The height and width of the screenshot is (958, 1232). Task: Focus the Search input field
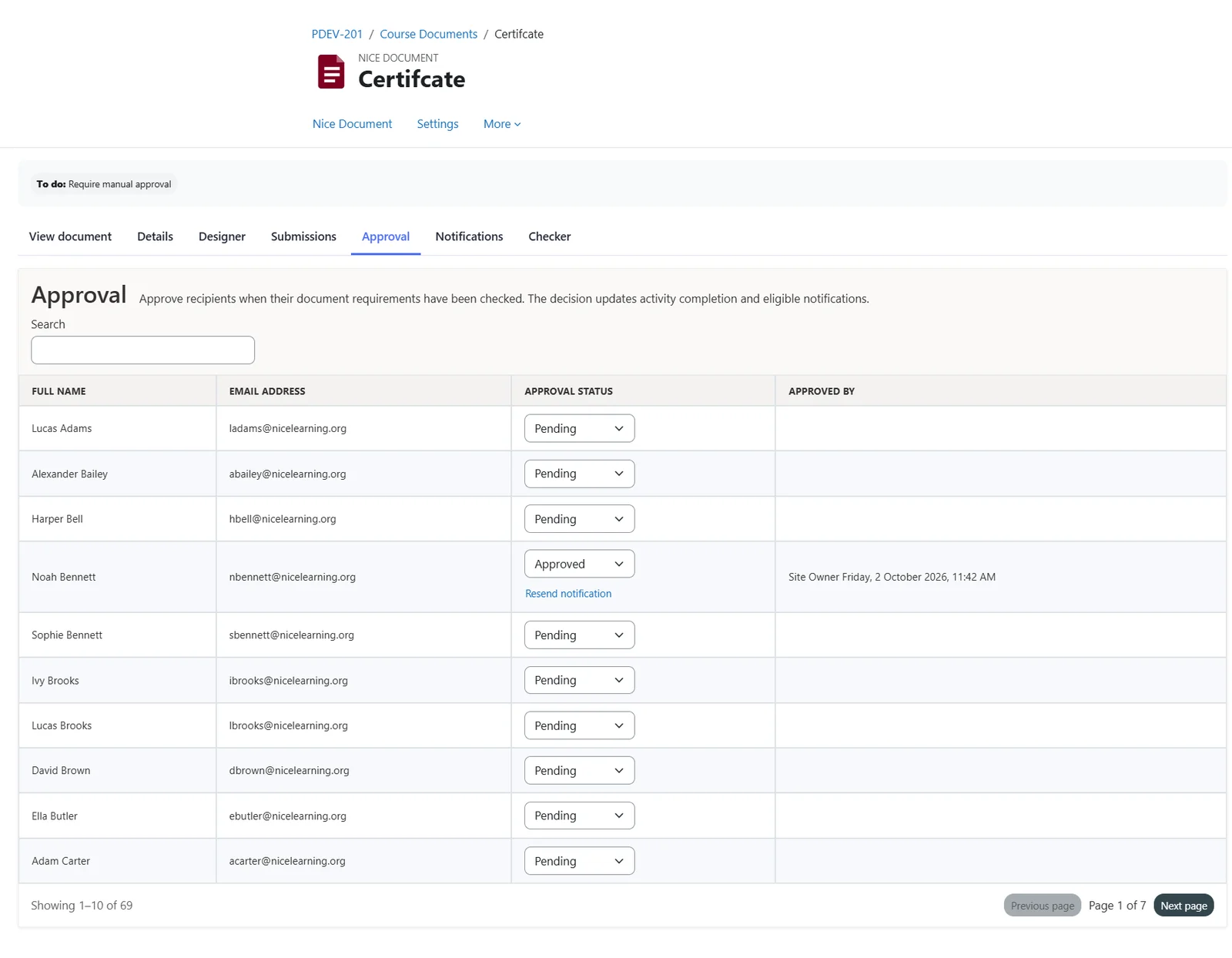[142, 350]
